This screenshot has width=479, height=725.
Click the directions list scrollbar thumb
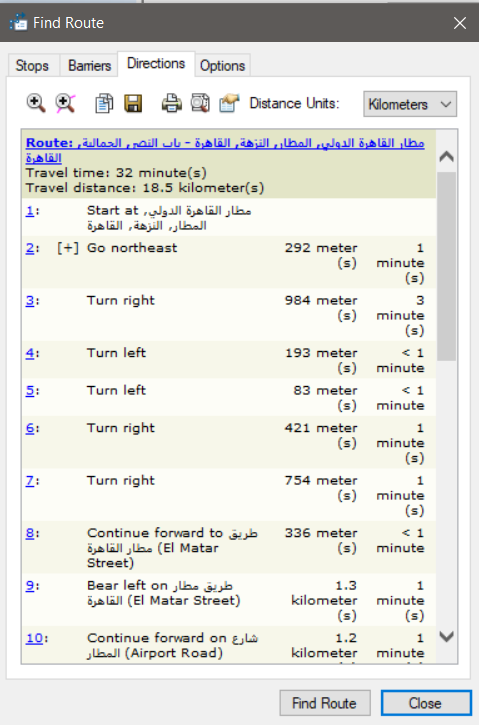pyautogui.click(x=447, y=266)
